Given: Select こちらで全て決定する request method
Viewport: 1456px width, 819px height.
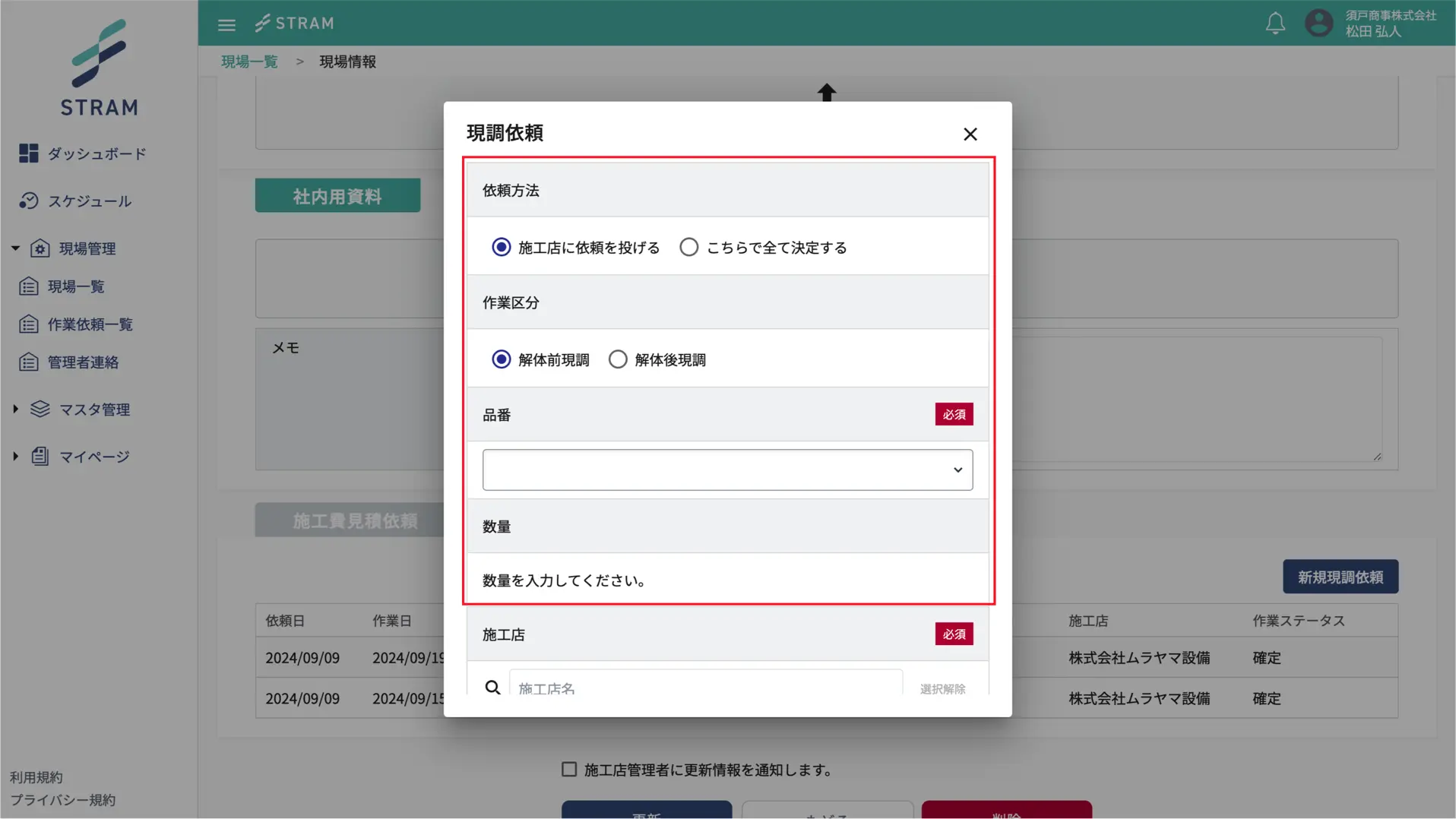Looking at the screenshot, I should point(688,246).
